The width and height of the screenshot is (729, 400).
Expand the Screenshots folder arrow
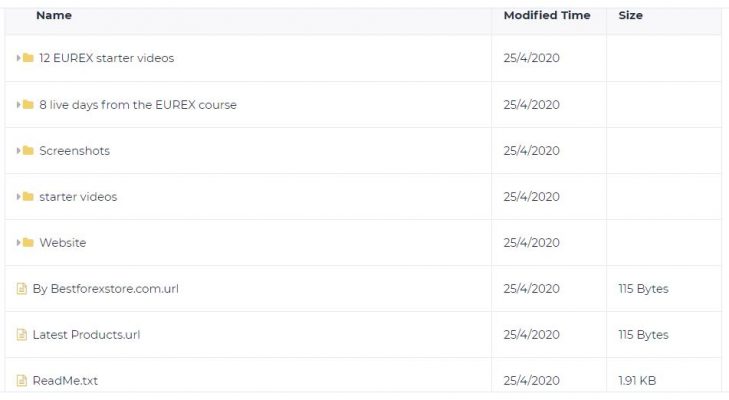19,150
